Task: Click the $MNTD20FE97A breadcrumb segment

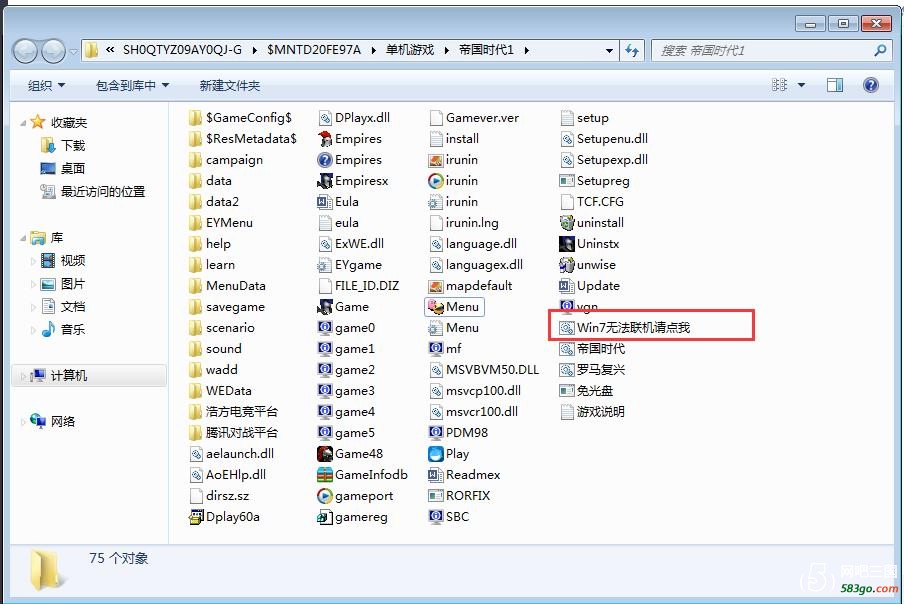Action: (314, 50)
